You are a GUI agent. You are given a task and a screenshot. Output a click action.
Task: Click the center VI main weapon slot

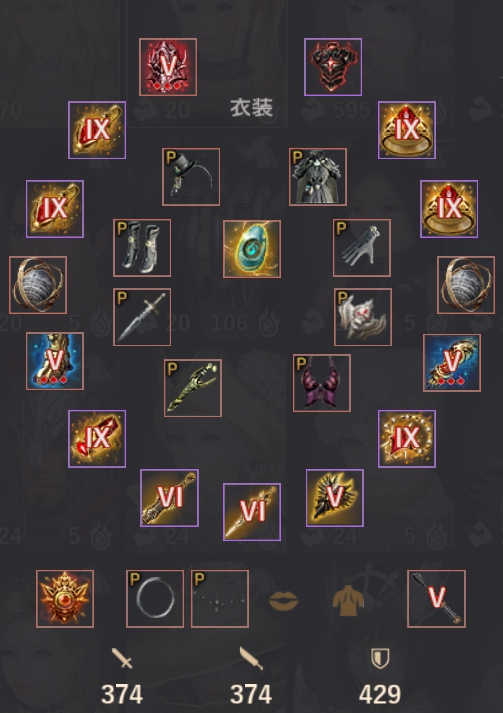252,512
